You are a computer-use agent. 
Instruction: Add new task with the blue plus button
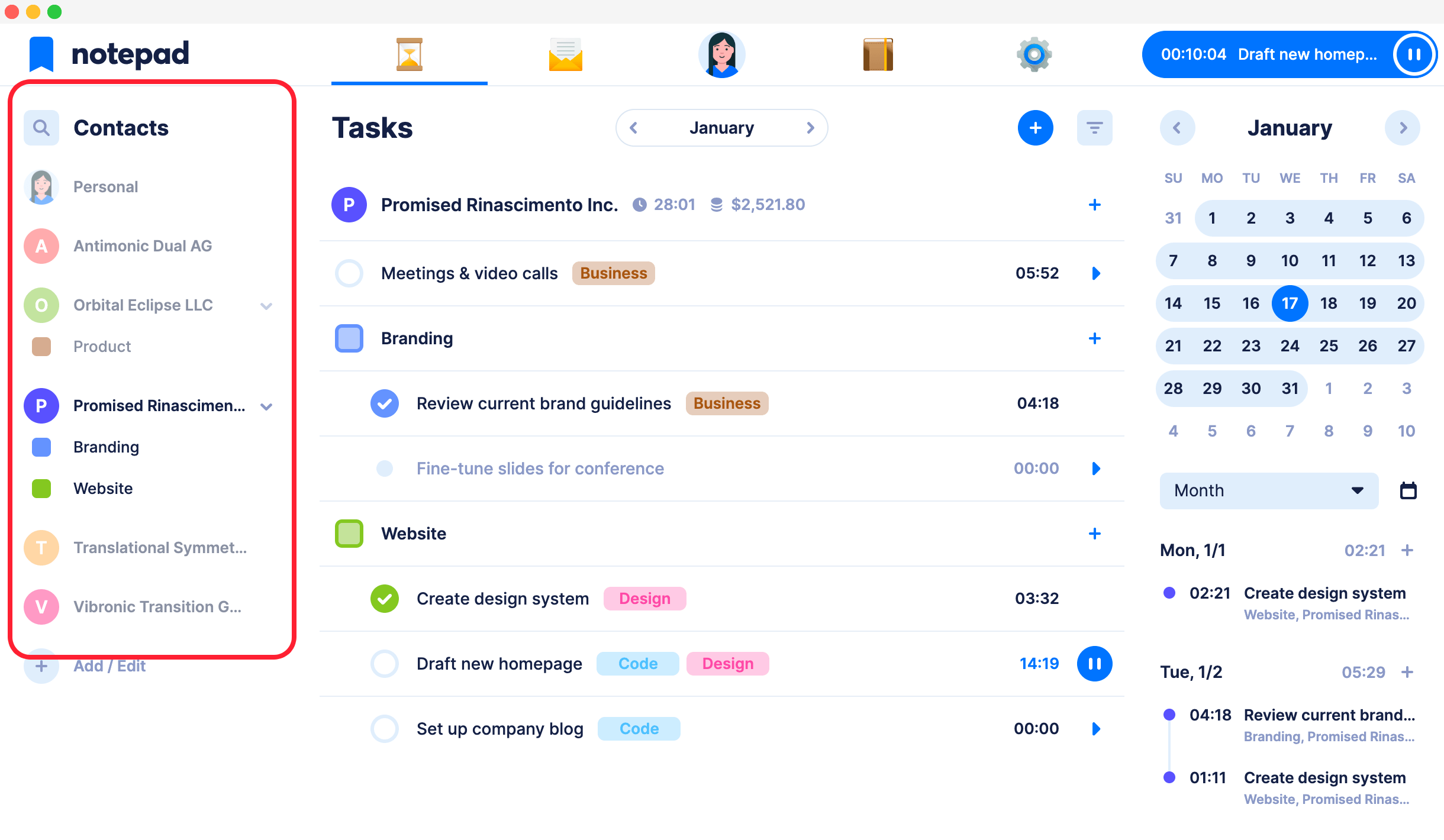(x=1036, y=127)
